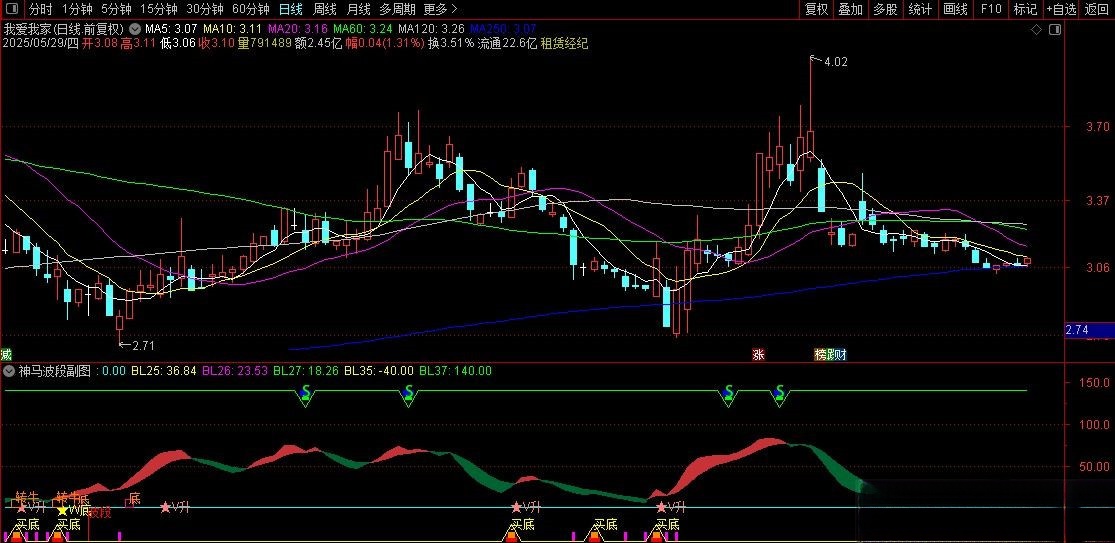
Task: Expand the 神马波段副图 indicator dropdown
Action: pyautogui.click(x=10, y=371)
